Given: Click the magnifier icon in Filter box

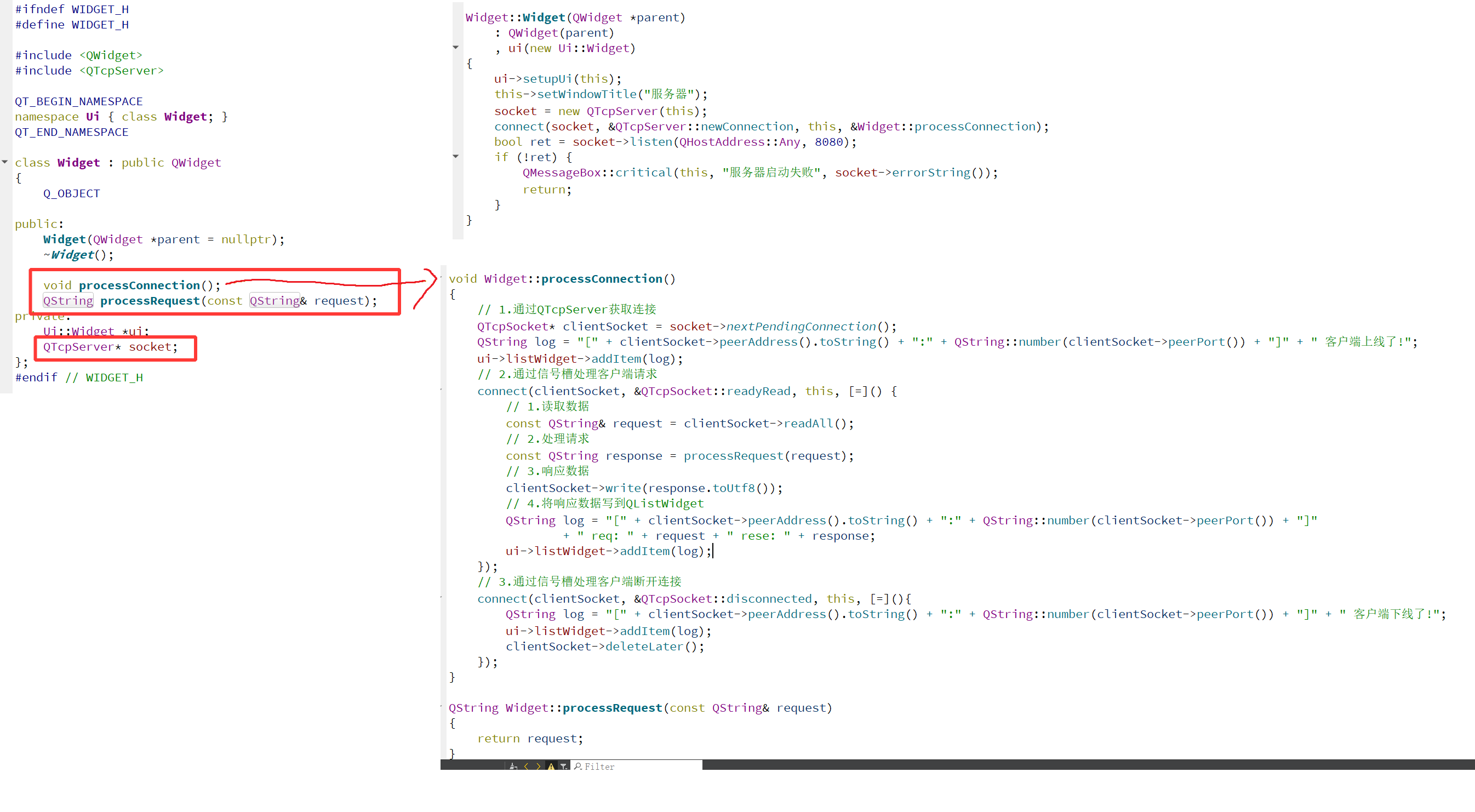Looking at the screenshot, I should coord(578,767).
